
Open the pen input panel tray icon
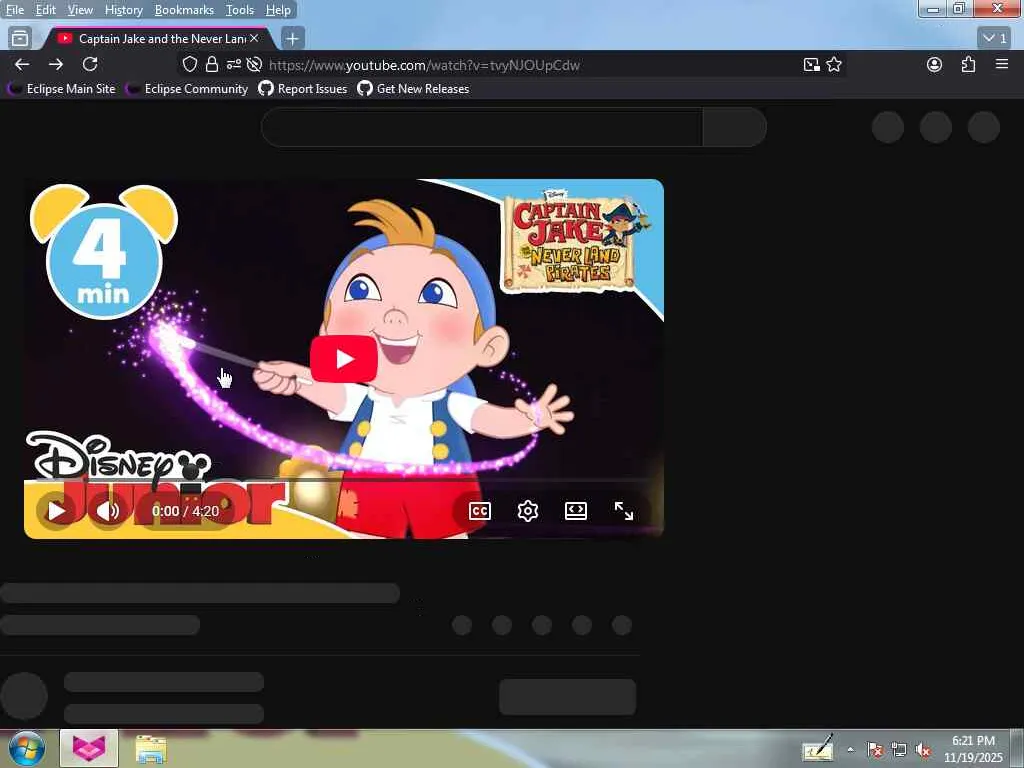tap(818, 748)
